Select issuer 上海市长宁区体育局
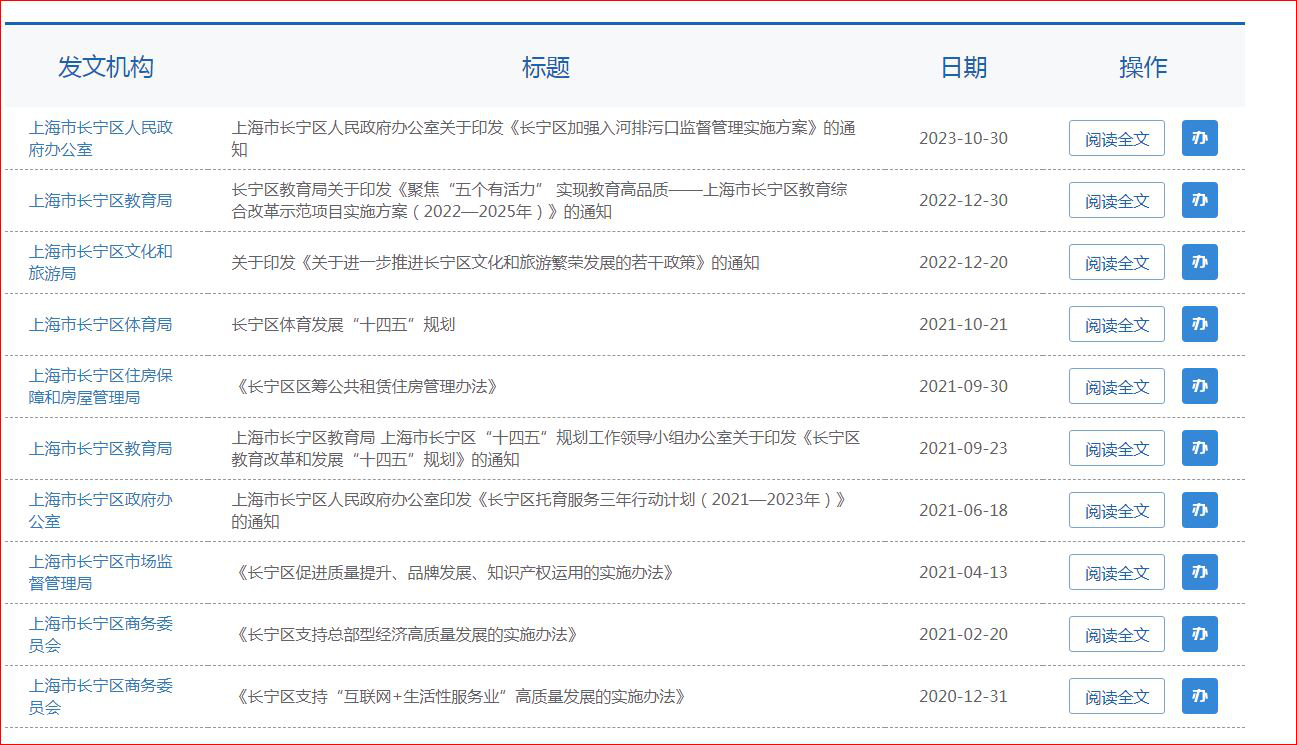1297x745 pixels. [101, 325]
